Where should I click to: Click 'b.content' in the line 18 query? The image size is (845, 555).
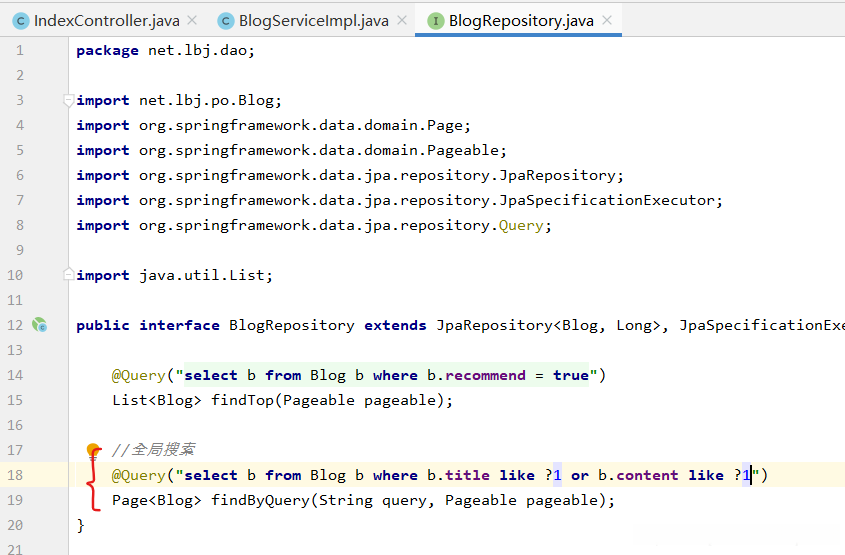click(x=638, y=475)
